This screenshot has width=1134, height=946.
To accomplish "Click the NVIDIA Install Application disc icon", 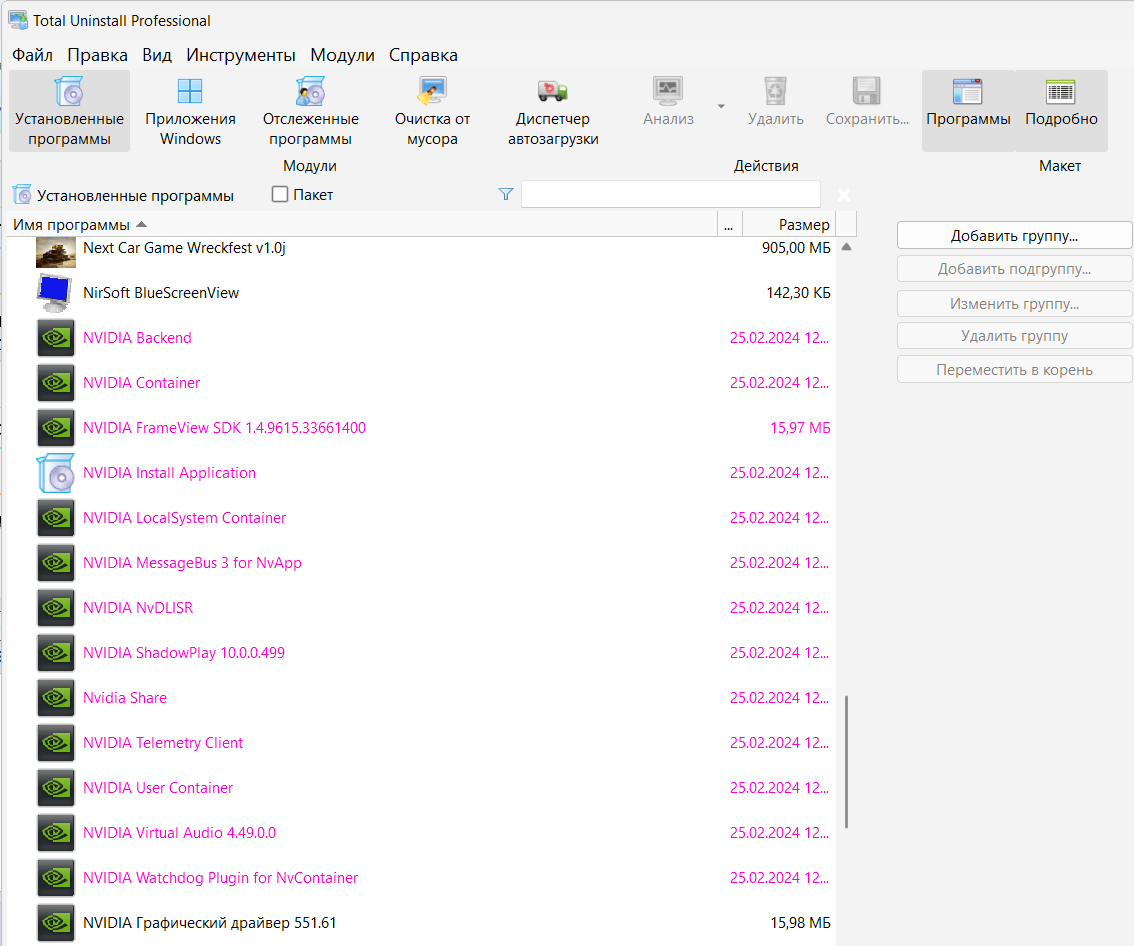I will click(56, 473).
